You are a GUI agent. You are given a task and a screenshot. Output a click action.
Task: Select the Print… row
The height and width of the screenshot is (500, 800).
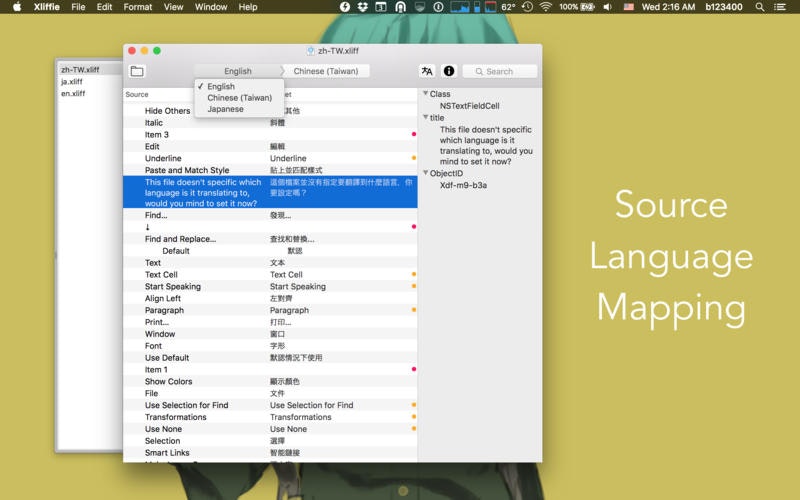tap(270, 322)
